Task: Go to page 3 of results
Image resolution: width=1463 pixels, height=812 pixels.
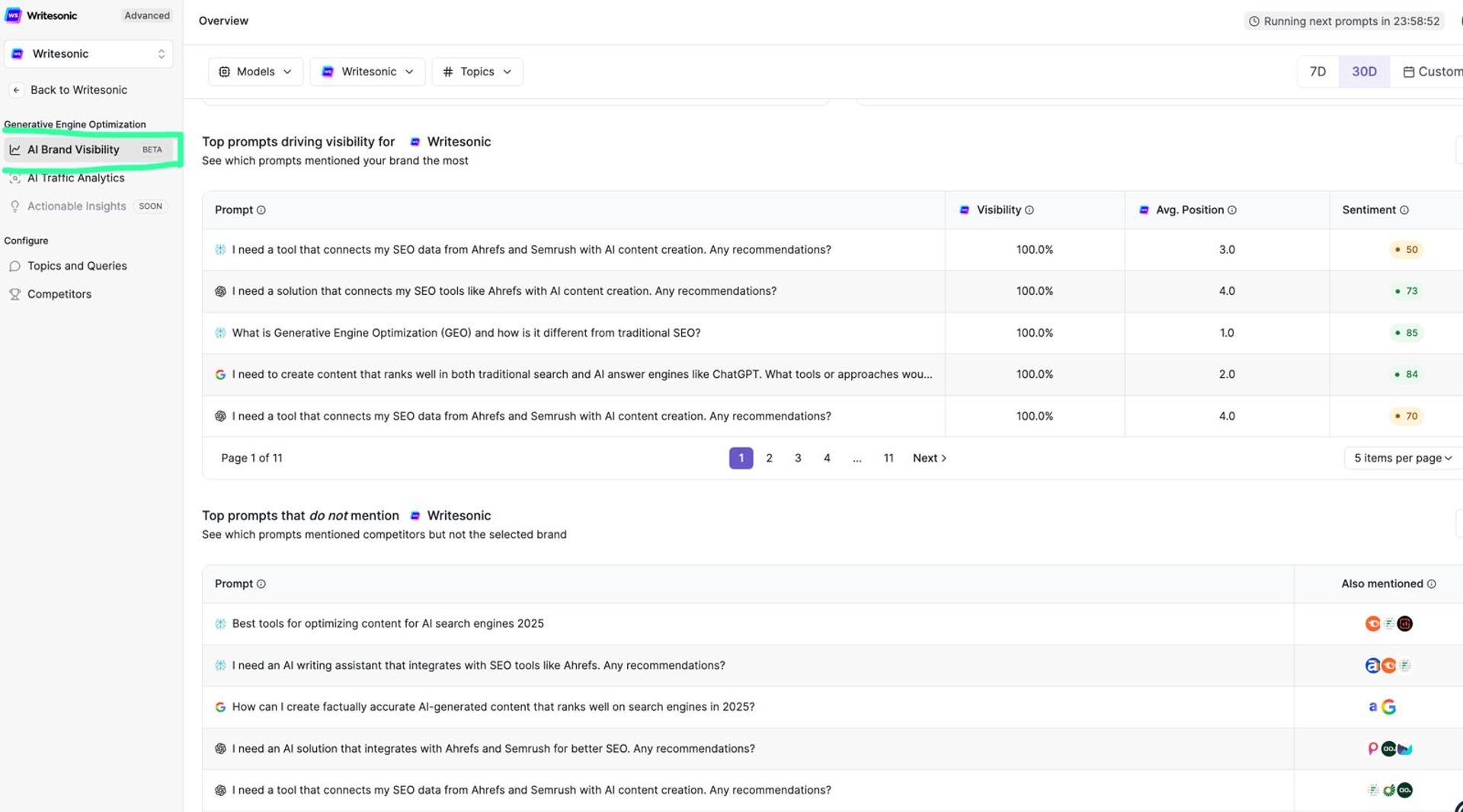Action: 798,458
